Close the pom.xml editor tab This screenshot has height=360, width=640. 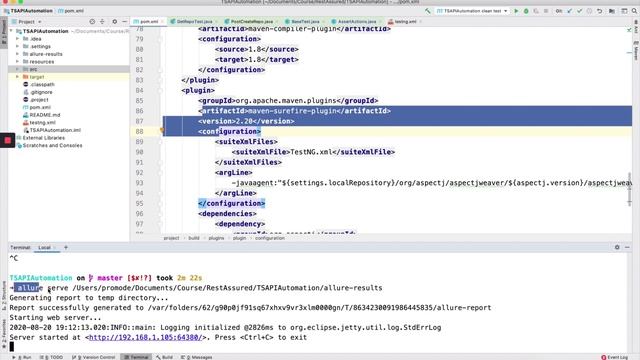(162, 22)
